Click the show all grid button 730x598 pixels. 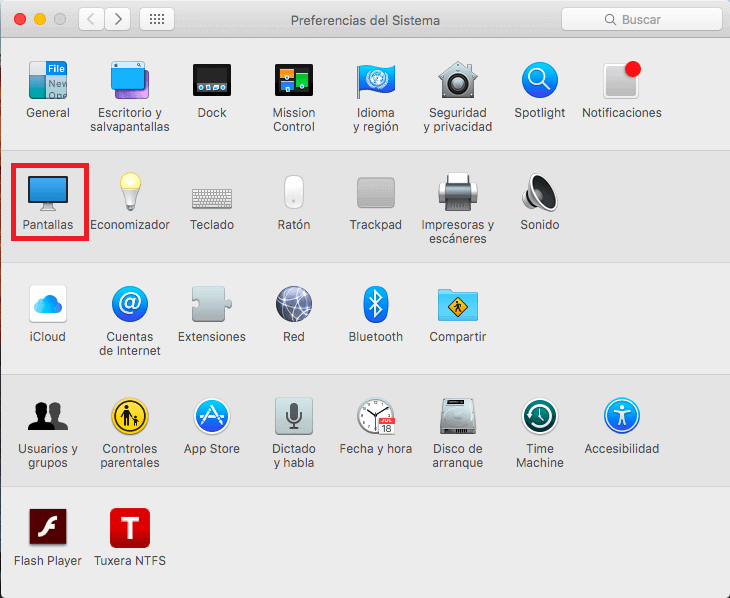coord(157,19)
